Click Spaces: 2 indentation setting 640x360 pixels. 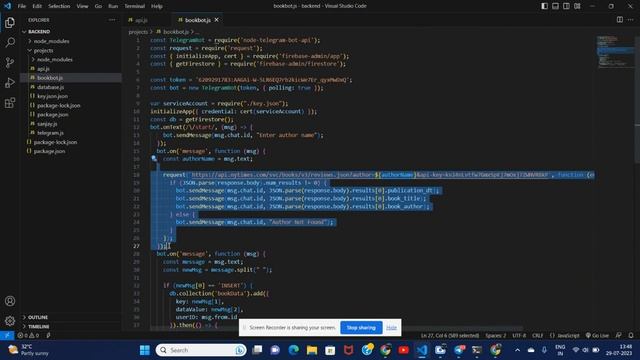pos(496,335)
